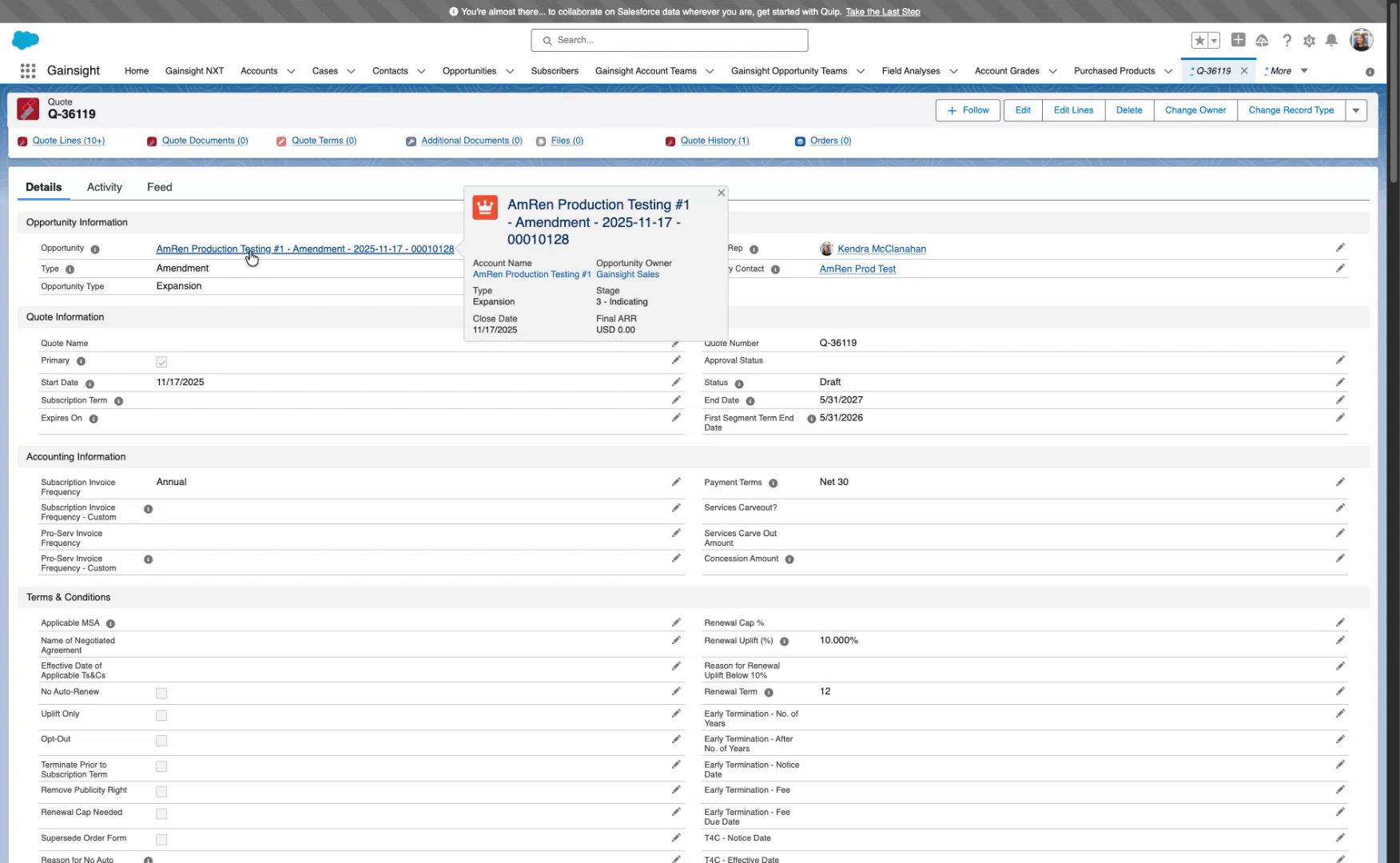Expand the Accounts tab dropdown arrow
This screenshot has height=863, width=1400.
click(291, 71)
